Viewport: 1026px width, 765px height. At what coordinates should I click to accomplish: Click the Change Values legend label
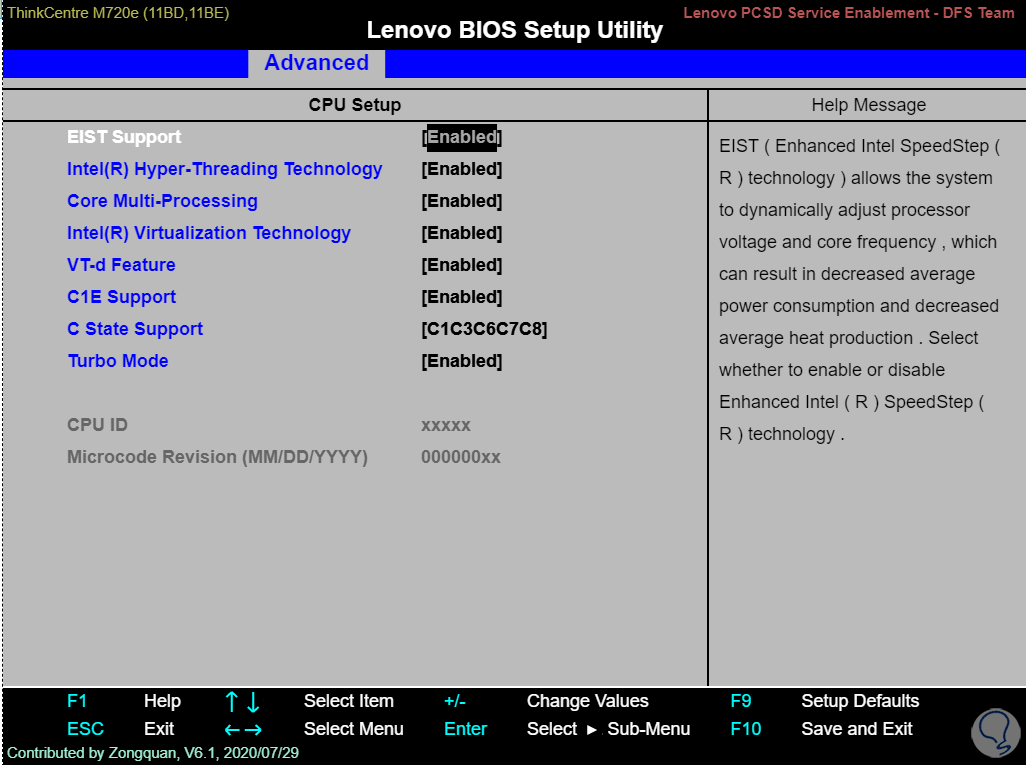point(588,701)
